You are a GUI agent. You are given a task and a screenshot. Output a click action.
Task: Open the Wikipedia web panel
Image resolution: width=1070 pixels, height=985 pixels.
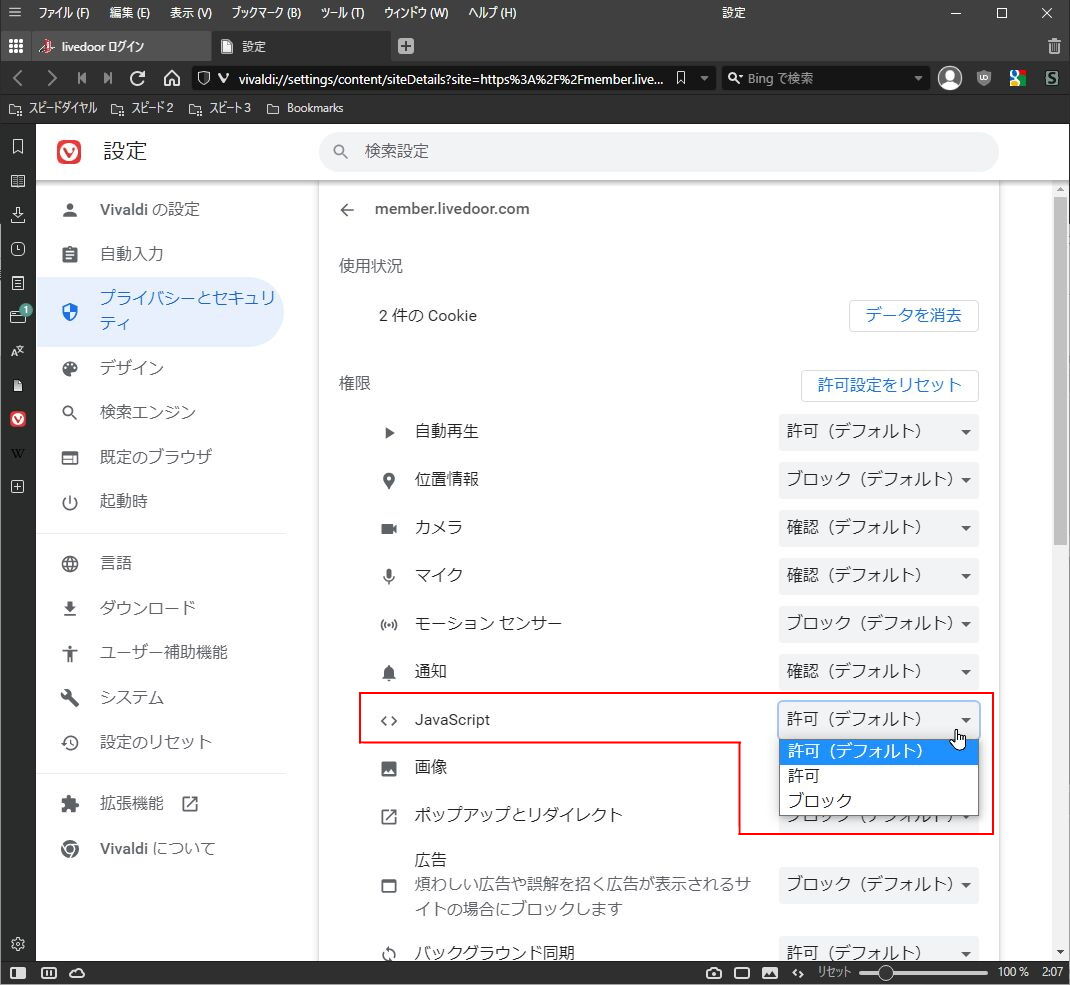(17, 452)
